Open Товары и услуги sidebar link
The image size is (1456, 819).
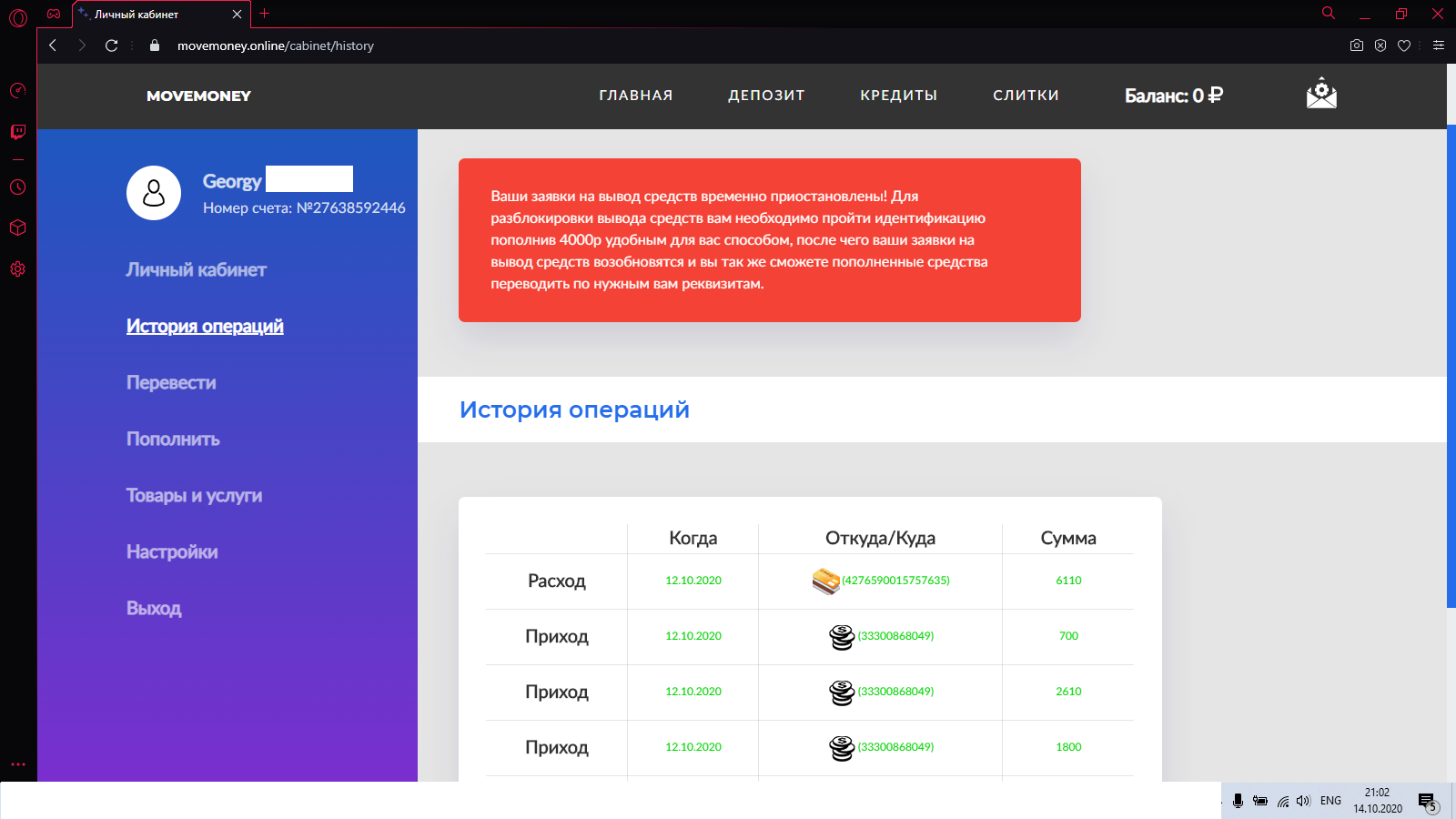pos(194,495)
